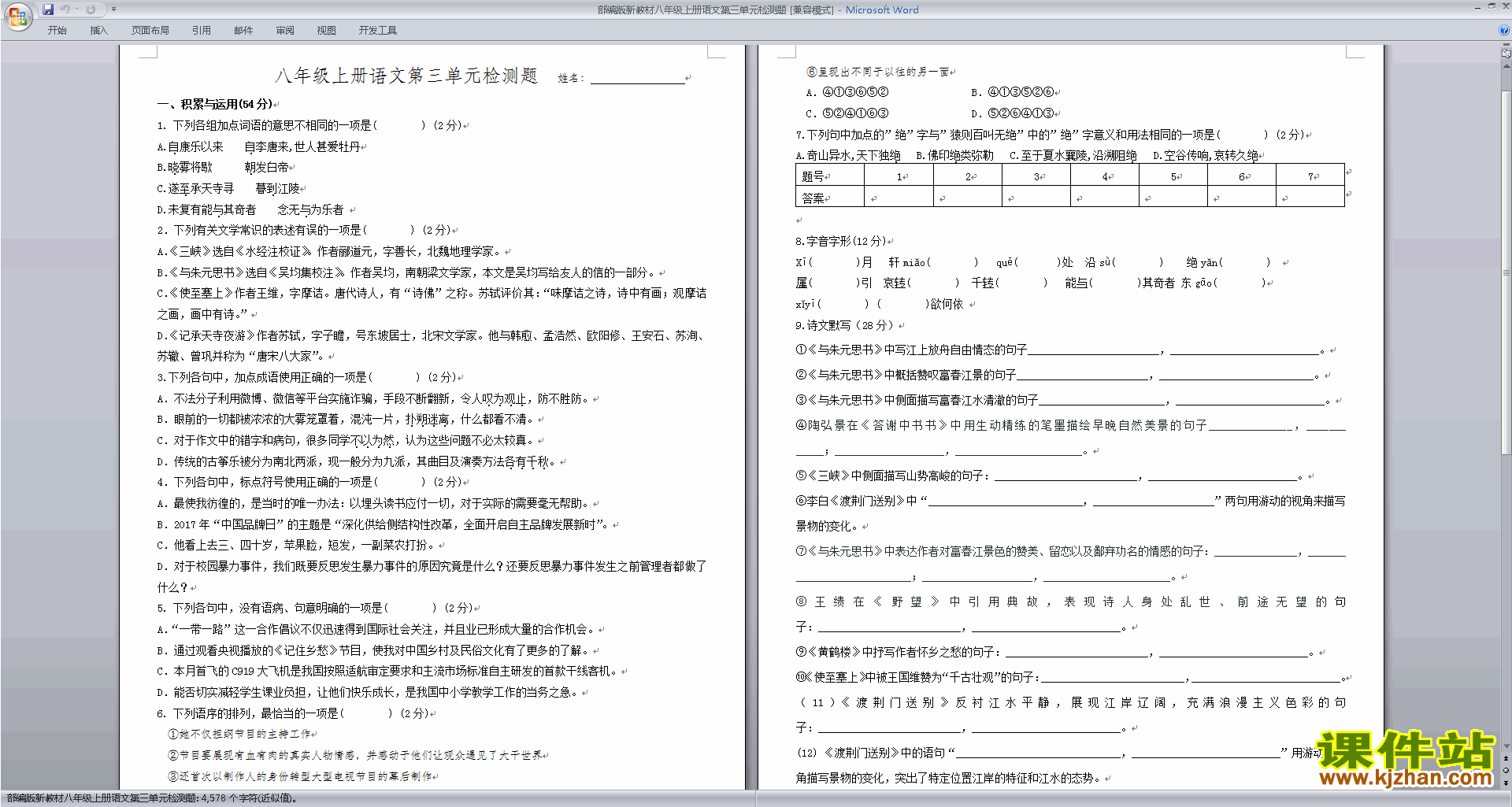
Task: Open Select Browse Object round button
Action: point(1506,770)
